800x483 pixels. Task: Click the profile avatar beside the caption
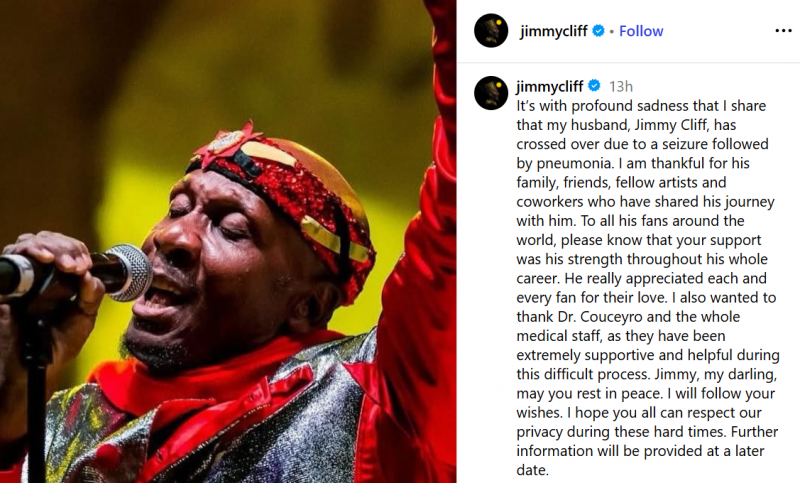(491, 93)
